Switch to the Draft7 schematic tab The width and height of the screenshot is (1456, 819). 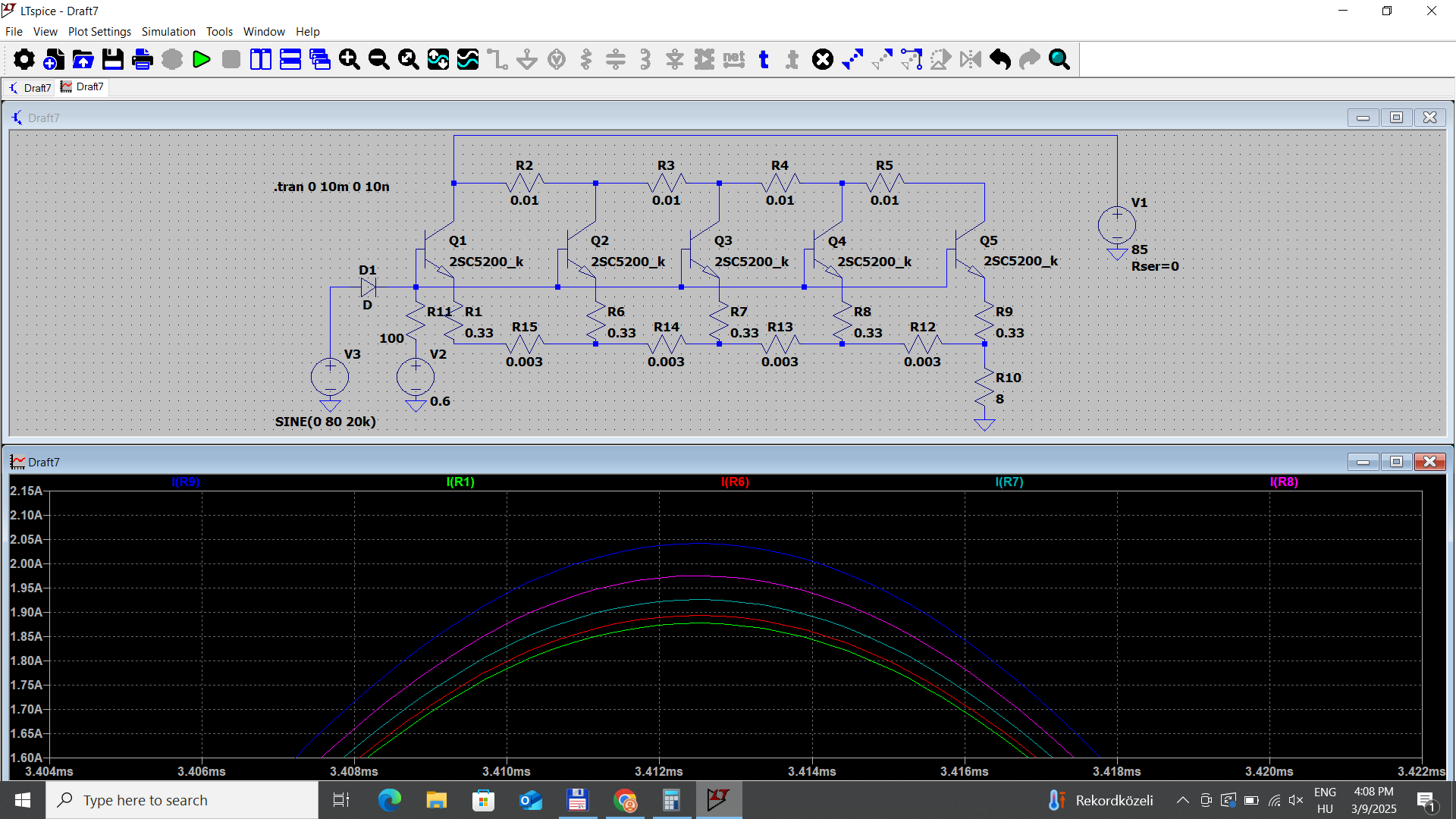29,87
